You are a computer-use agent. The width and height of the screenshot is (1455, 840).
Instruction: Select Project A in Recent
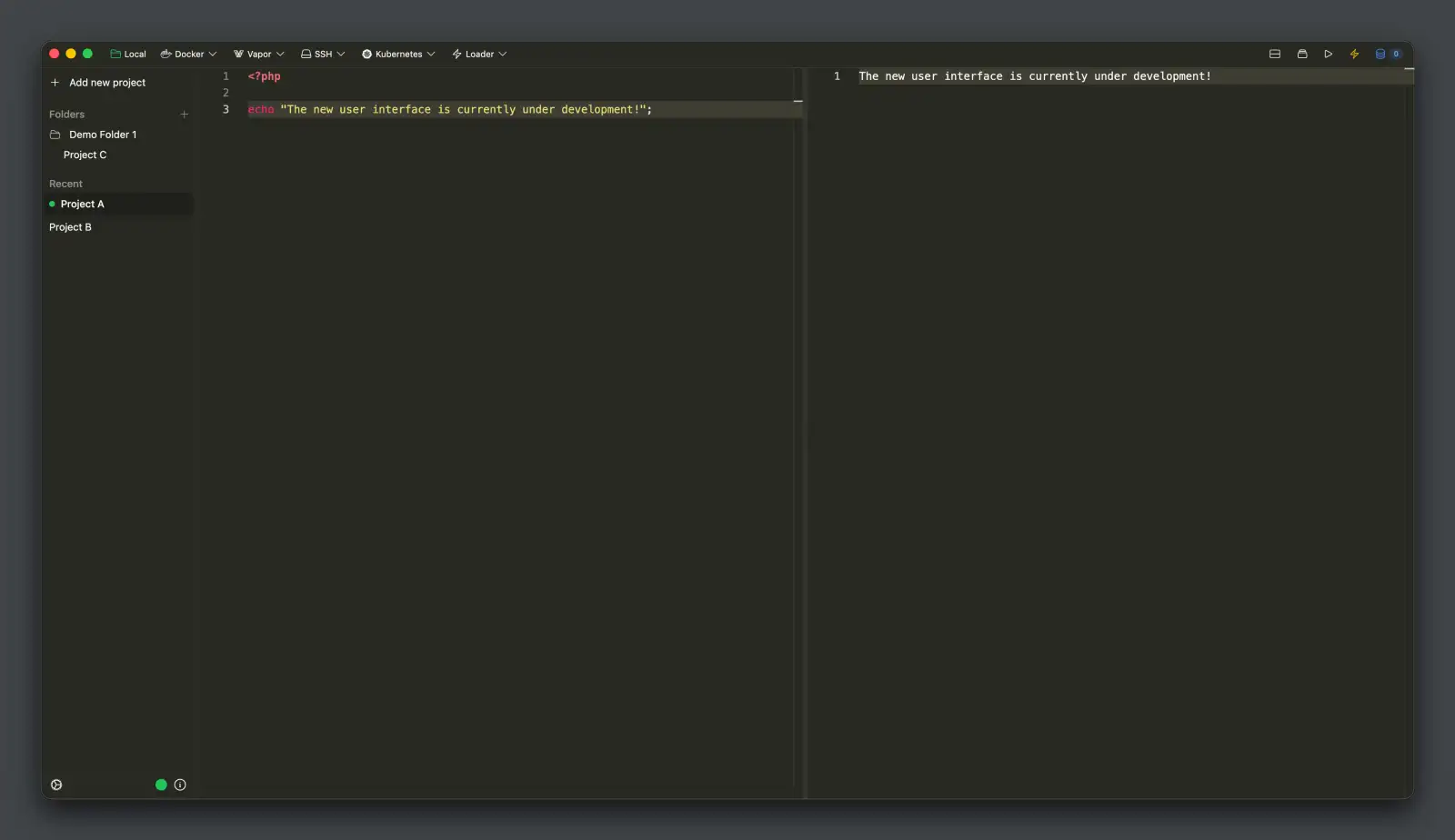[118, 205]
